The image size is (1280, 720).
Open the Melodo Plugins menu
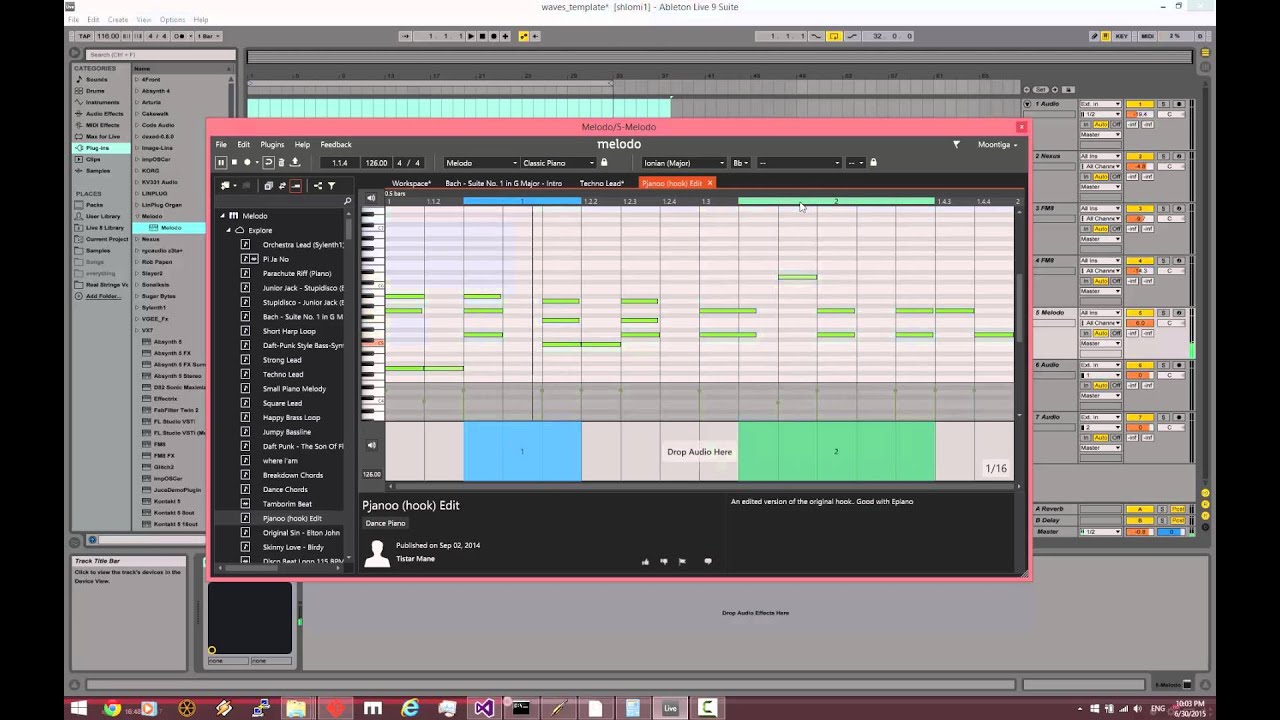pyautogui.click(x=272, y=145)
